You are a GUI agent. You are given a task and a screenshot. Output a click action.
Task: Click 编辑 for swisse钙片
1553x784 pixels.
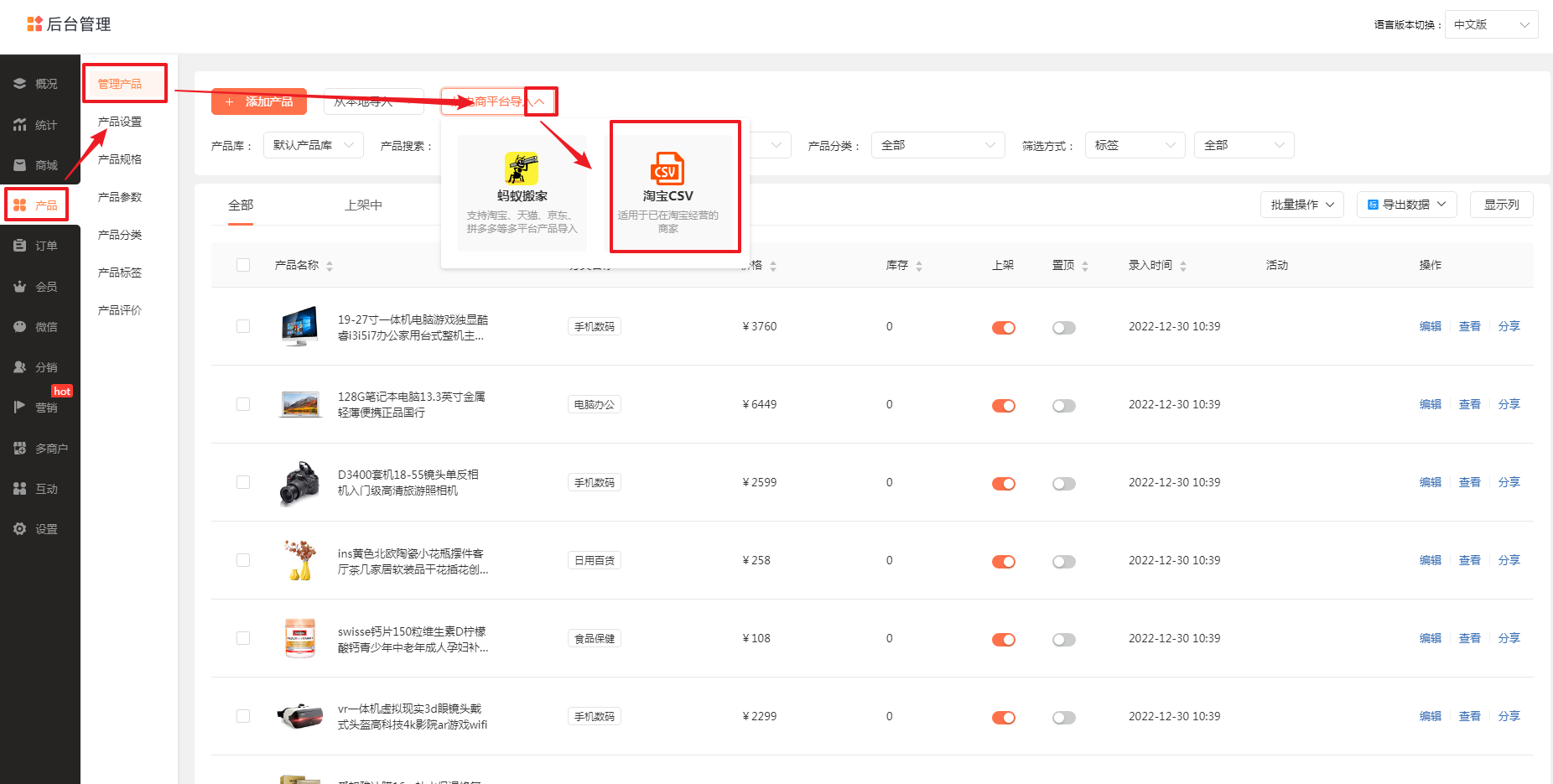(x=1431, y=638)
